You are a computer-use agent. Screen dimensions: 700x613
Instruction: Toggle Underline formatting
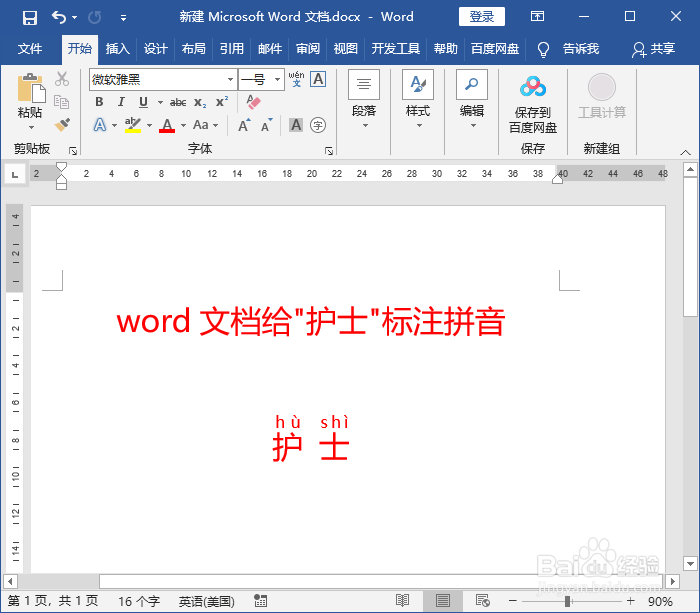point(143,102)
